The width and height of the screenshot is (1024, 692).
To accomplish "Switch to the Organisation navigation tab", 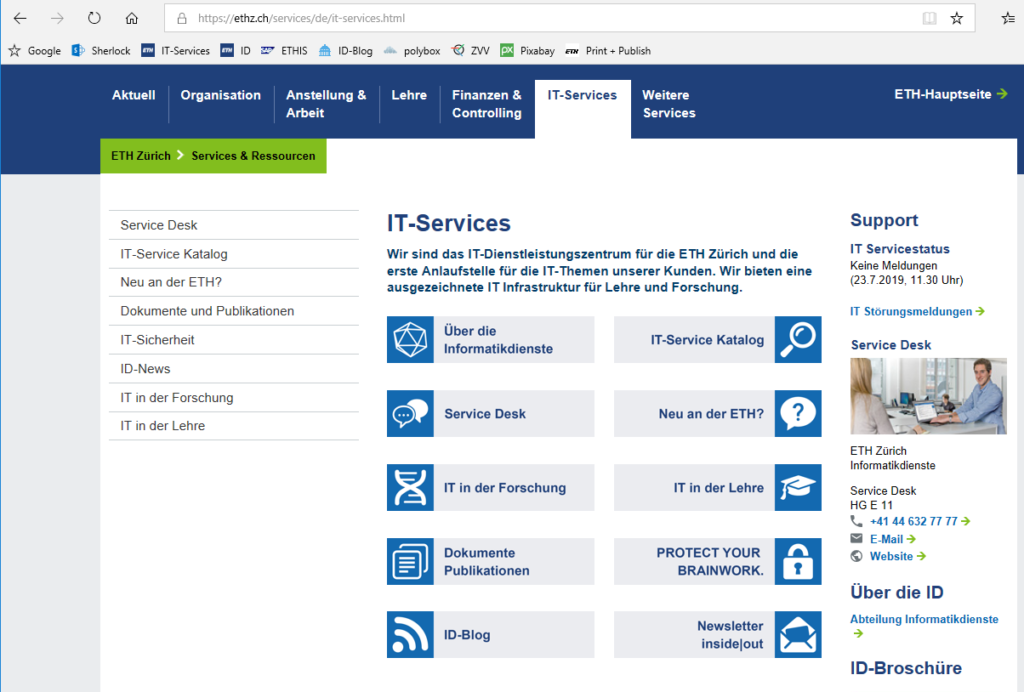I will pos(221,95).
